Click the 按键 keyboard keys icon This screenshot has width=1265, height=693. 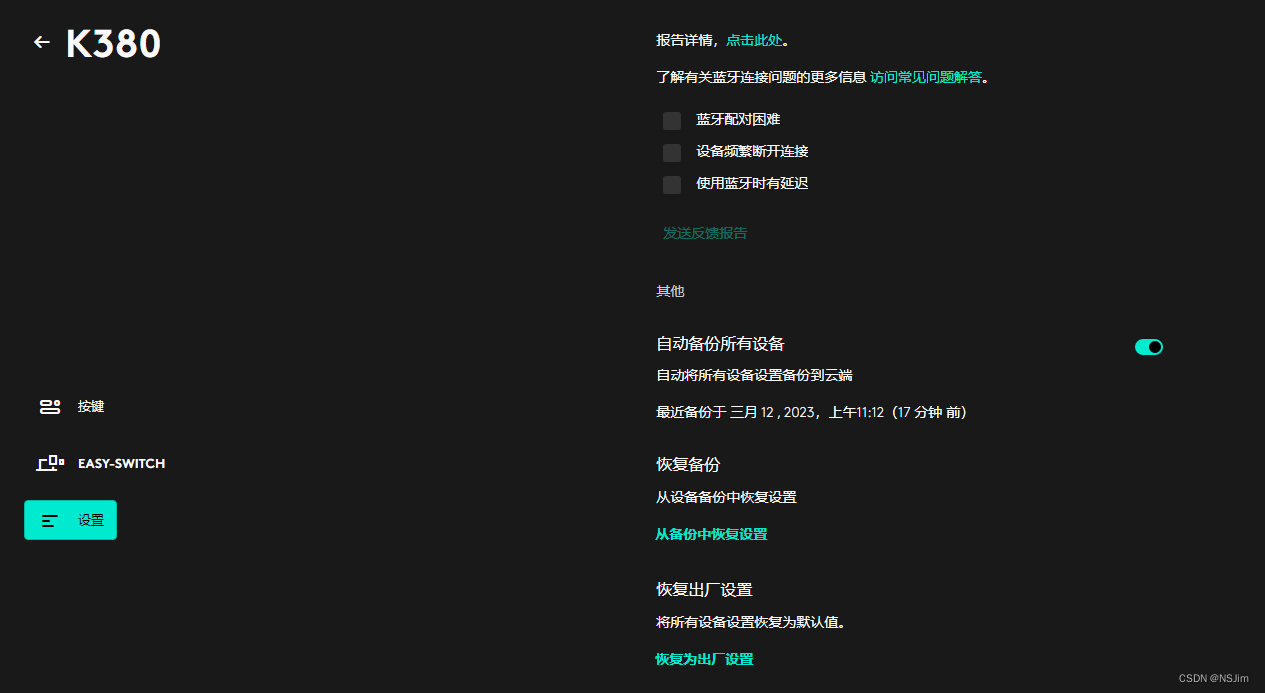click(x=50, y=407)
